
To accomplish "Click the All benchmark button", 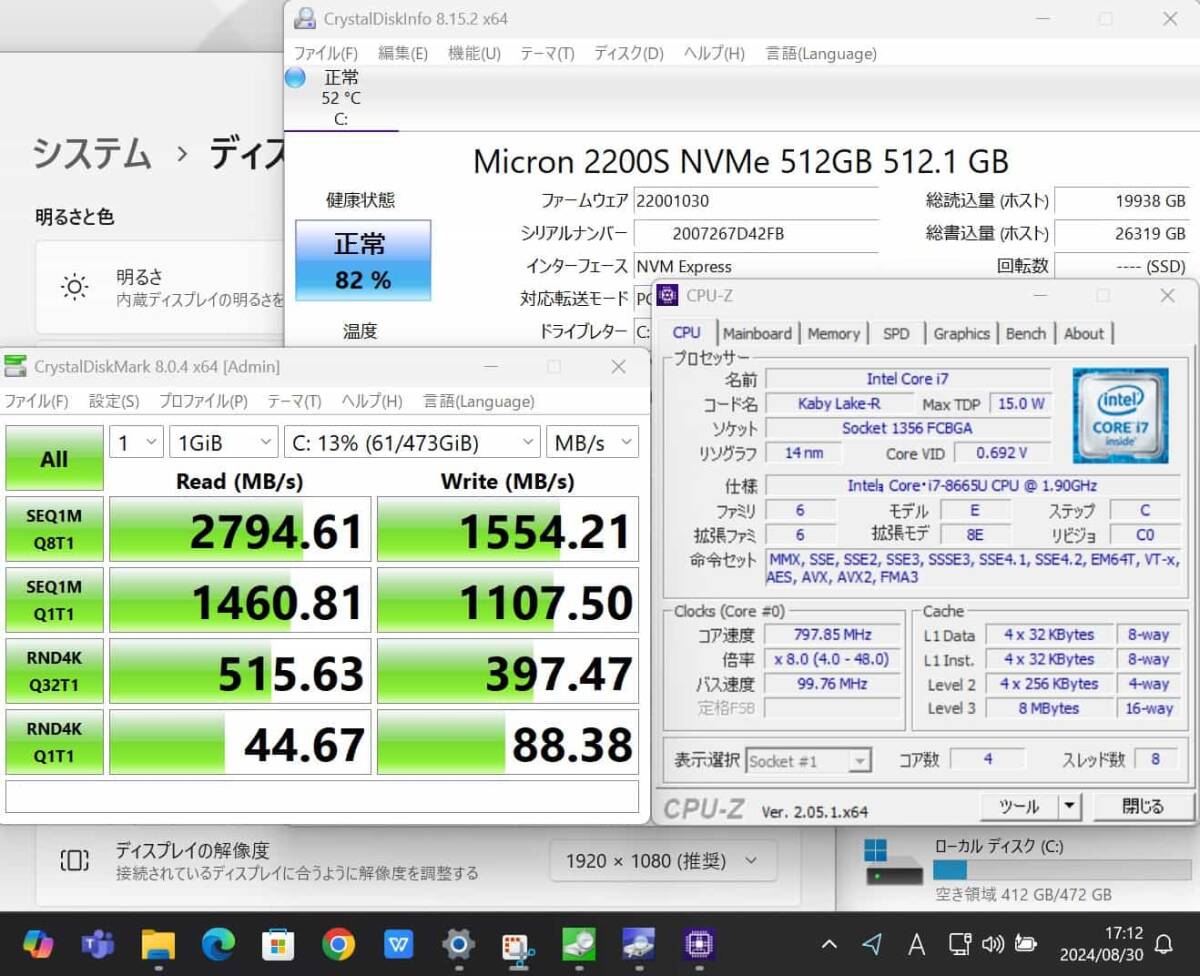I will click(54, 459).
